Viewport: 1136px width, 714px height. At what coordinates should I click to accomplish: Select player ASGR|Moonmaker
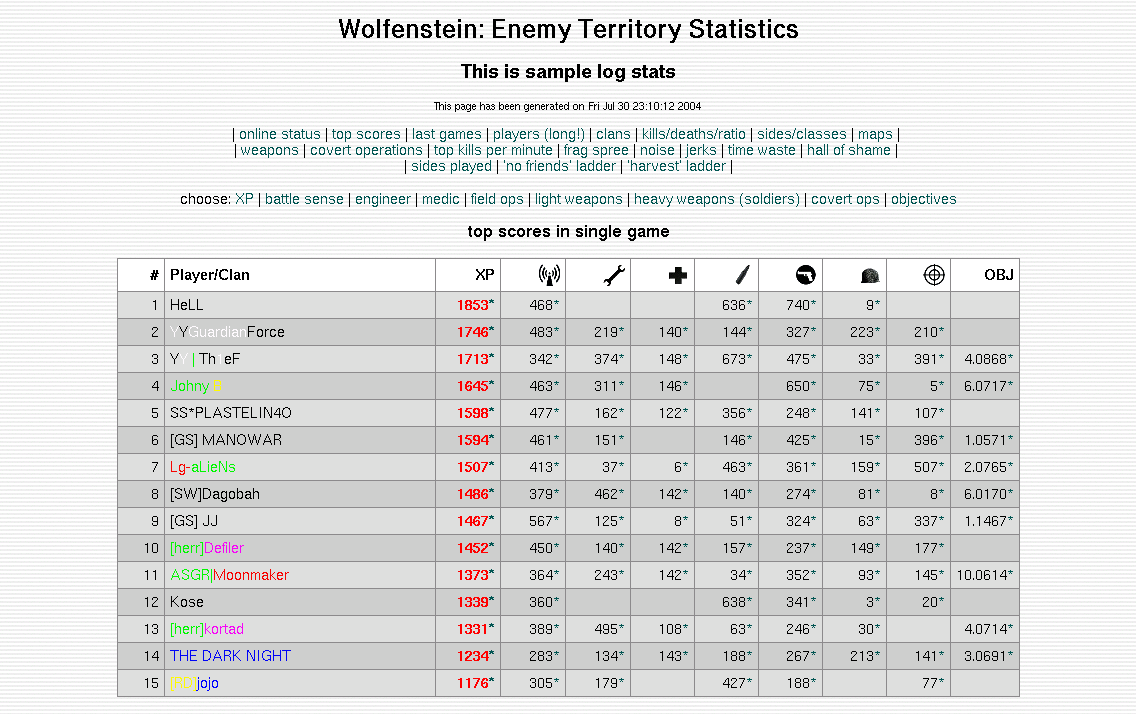coord(229,575)
